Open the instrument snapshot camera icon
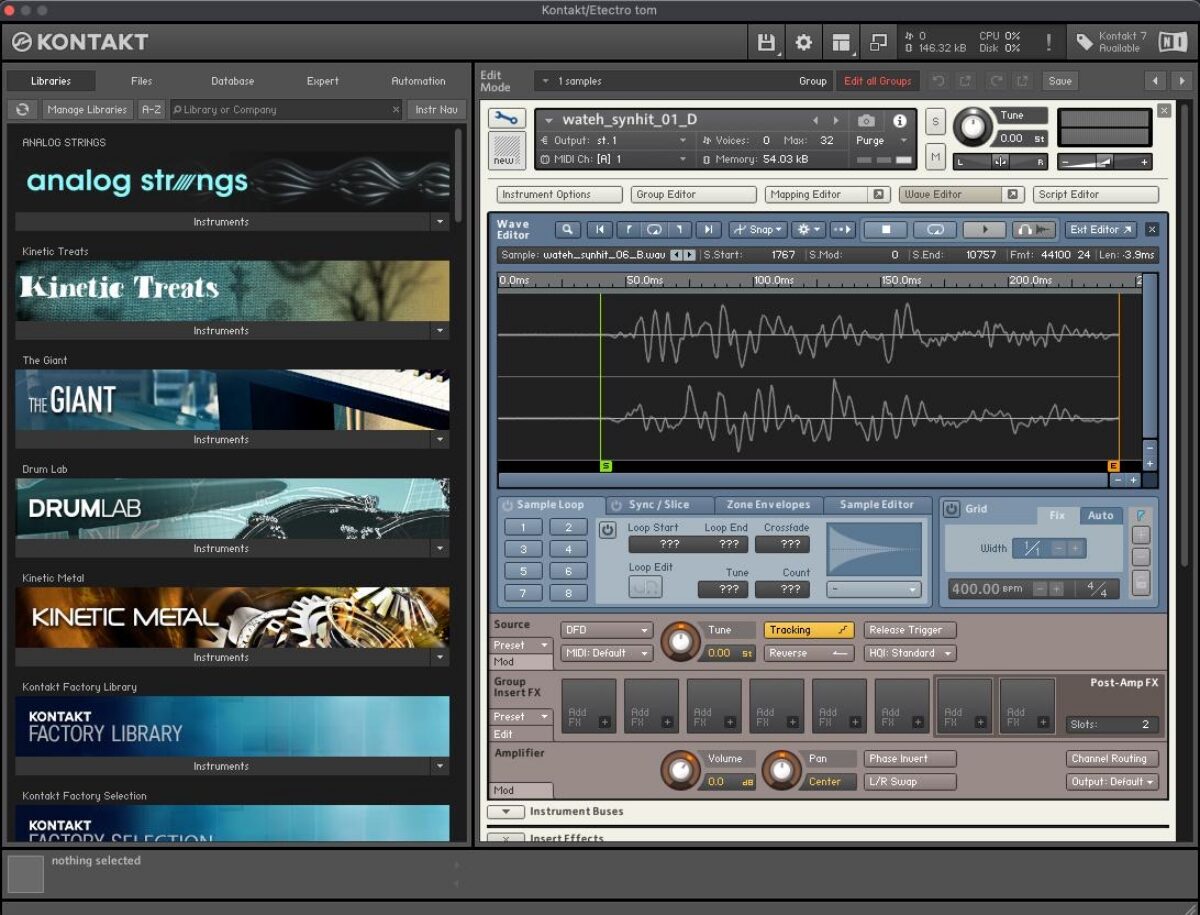The image size is (1200, 915). tap(867, 120)
